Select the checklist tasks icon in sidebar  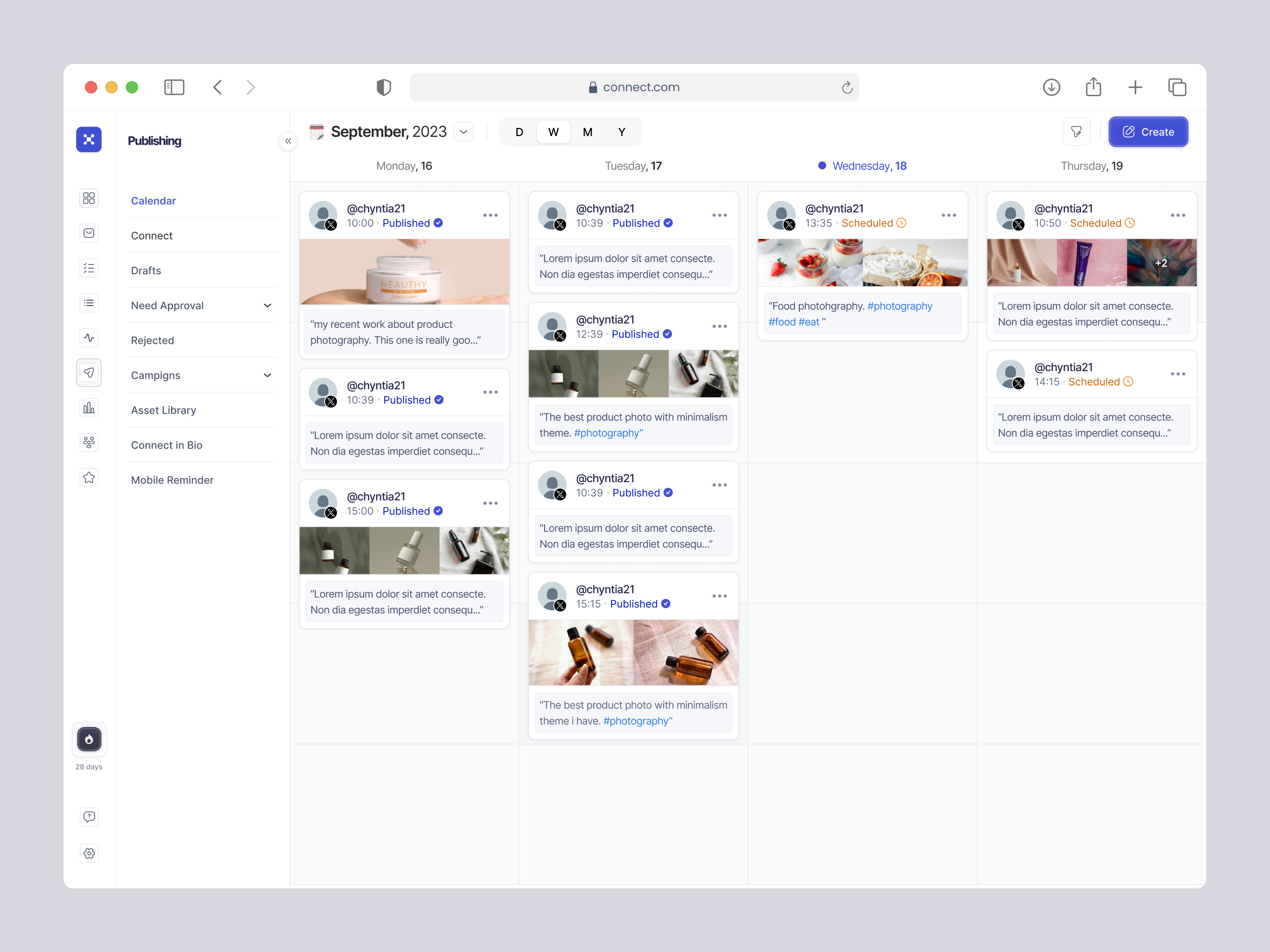pyautogui.click(x=89, y=268)
